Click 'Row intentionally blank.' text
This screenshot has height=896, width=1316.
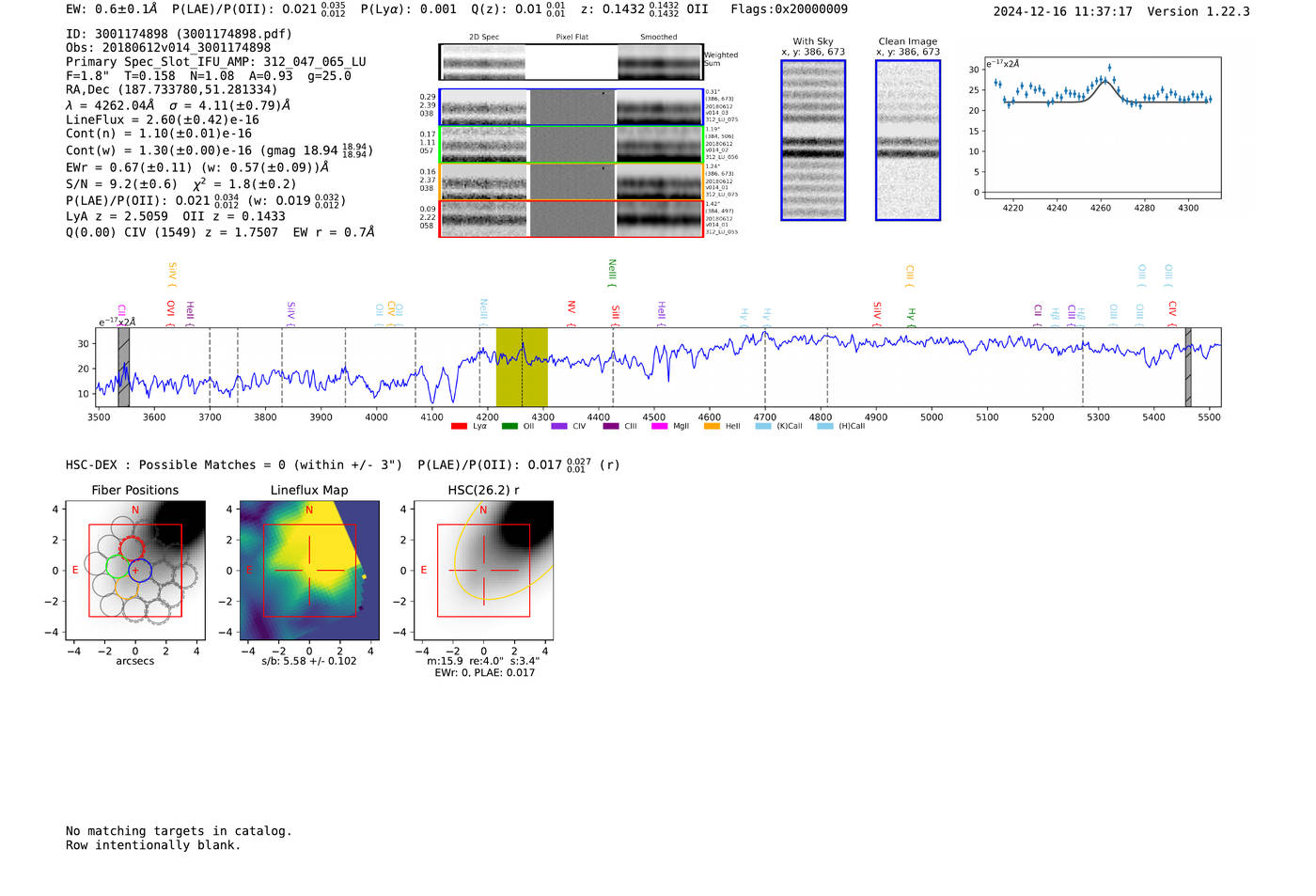[x=153, y=845]
